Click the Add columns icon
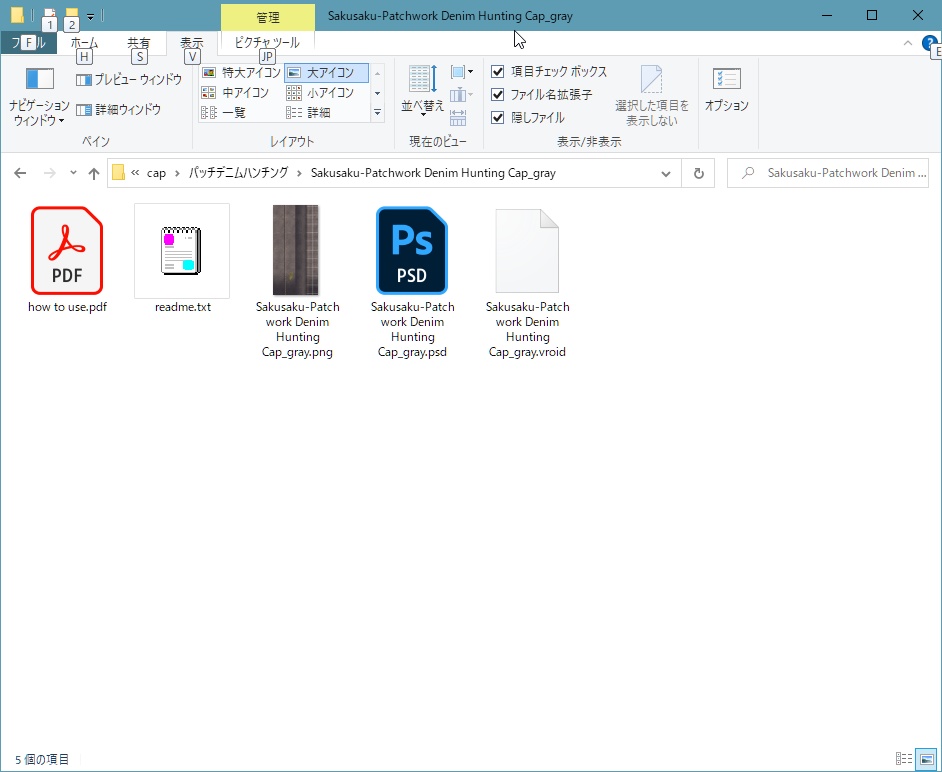This screenshot has width=942, height=772. [x=461, y=95]
